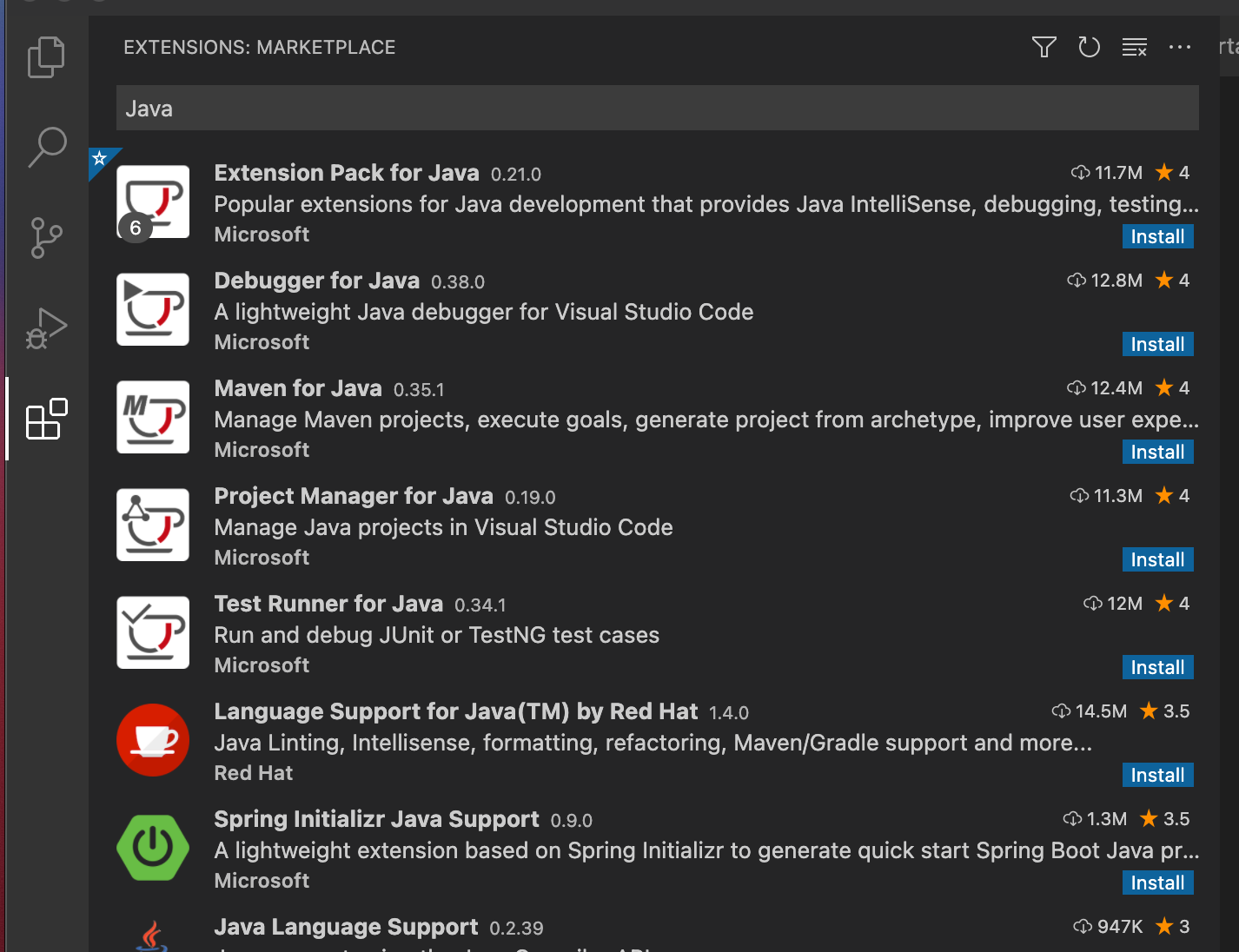1239x952 pixels.
Task: Click the filter extensions funnel icon
Action: (1044, 47)
